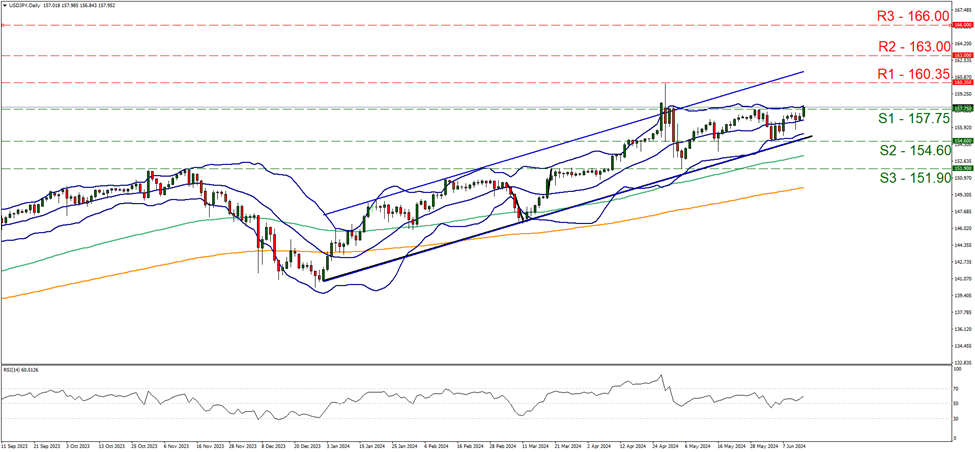Click the red 166.000 price tag on axis
This screenshot has height=452, width=975.
[x=960, y=26]
